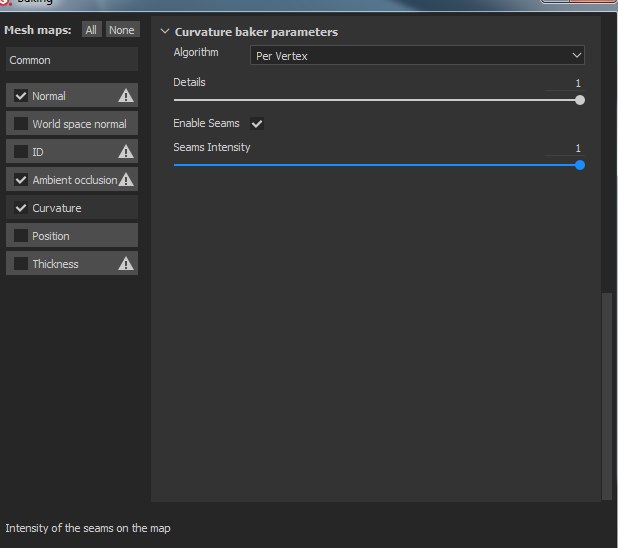This screenshot has width=618, height=548.
Task: Select the Normal row label
Action: click(x=49, y=96)
